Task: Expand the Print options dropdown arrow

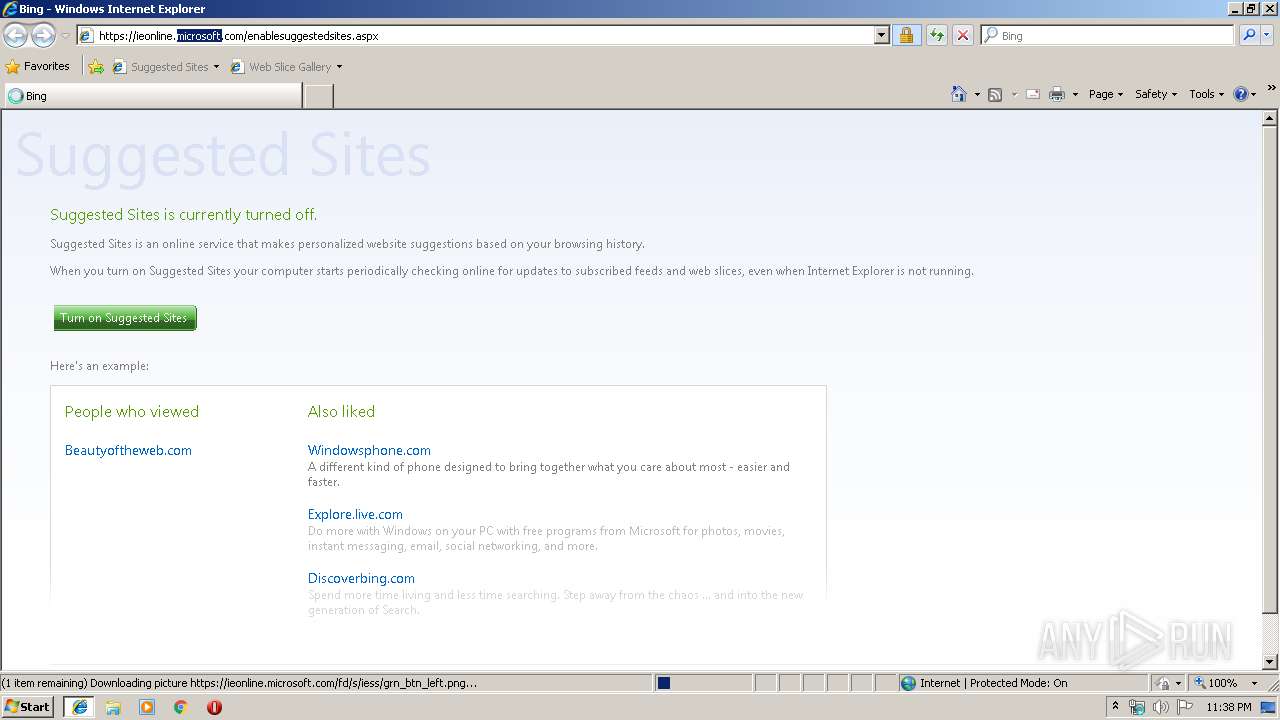Action: 1075,94
